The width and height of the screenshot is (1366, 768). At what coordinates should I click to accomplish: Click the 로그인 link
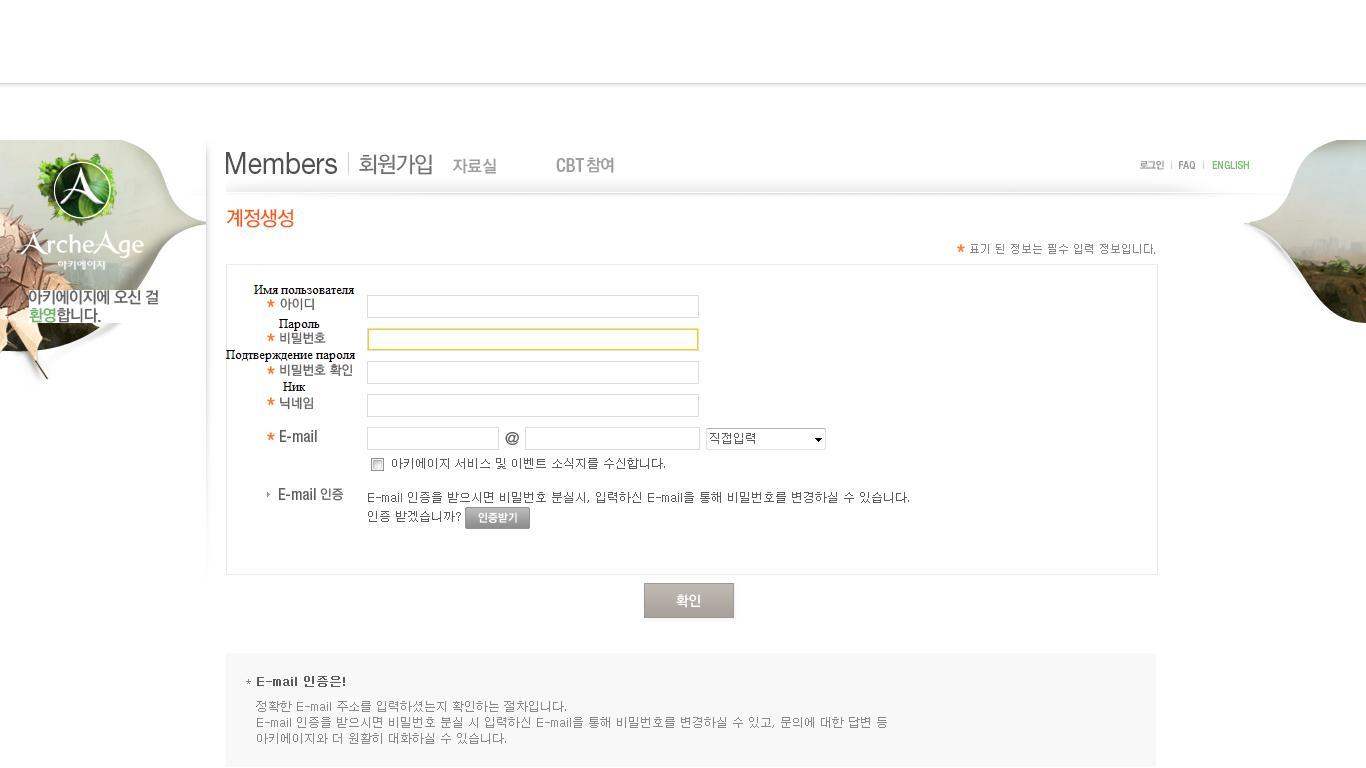[1151, 166]
